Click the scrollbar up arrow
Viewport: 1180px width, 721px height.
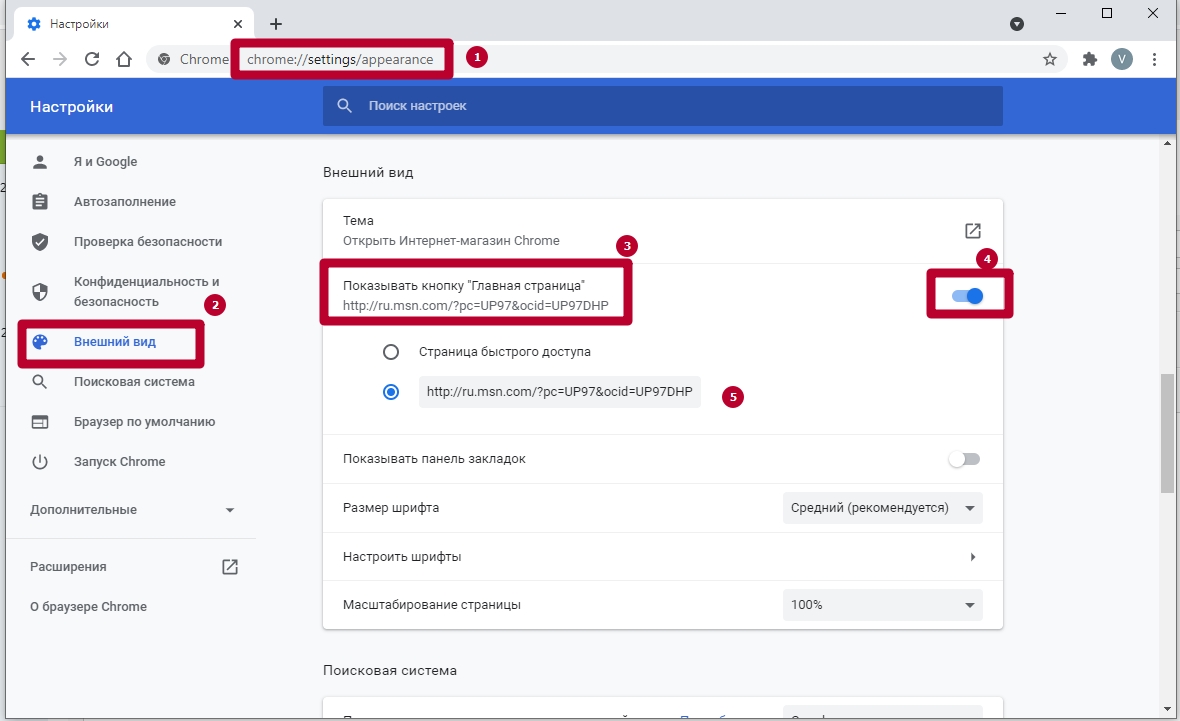pos(1167,143)
